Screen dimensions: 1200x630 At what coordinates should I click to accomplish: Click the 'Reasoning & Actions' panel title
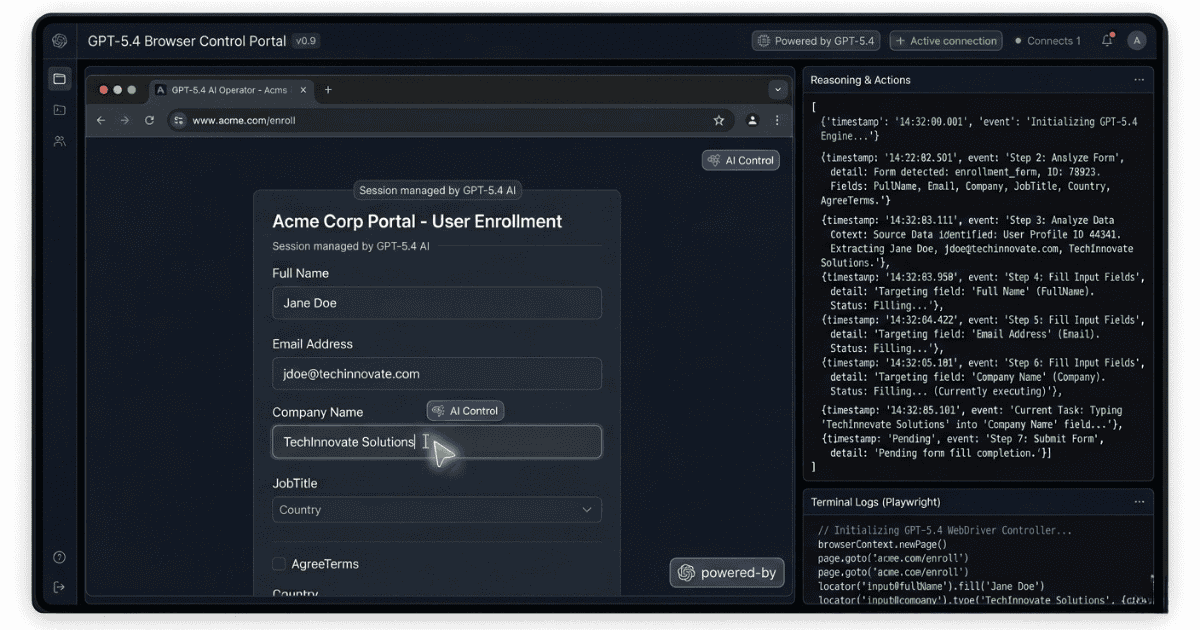860,80
